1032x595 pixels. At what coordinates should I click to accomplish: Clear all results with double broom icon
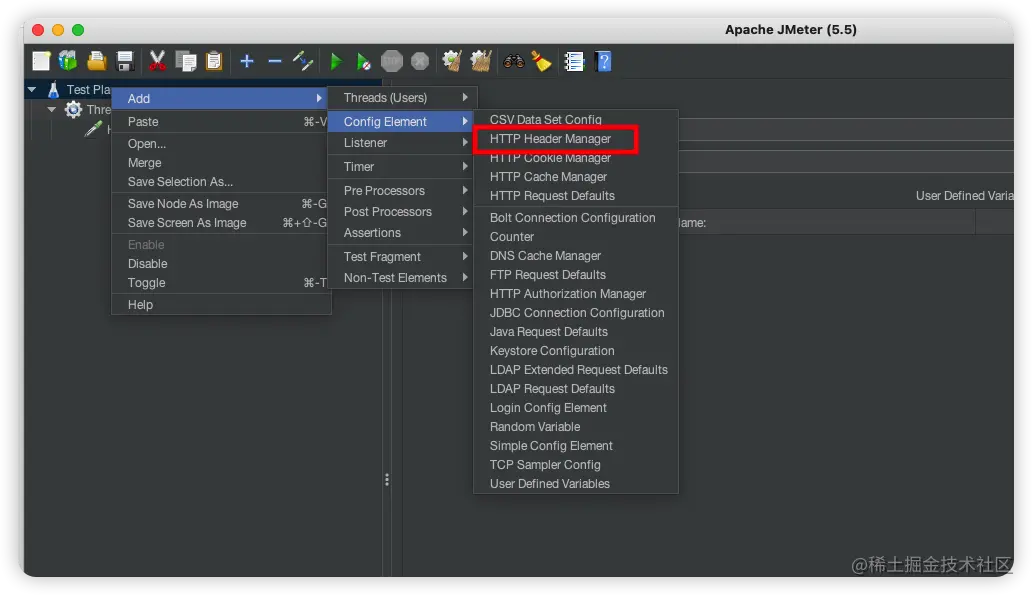[480, 61]
